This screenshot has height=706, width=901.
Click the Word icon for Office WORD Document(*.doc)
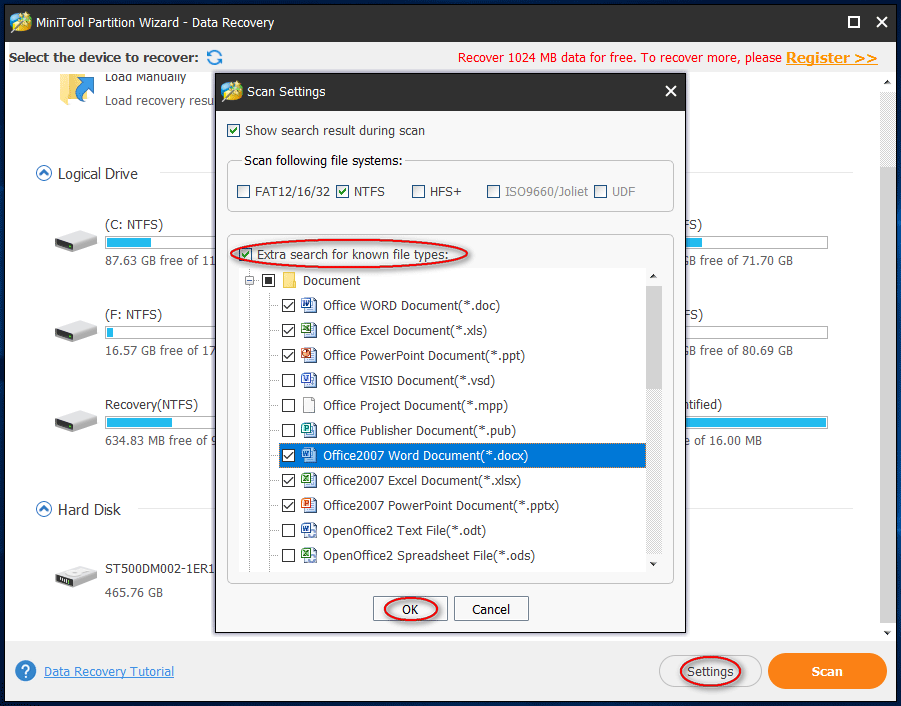click(x=309, y=305)
